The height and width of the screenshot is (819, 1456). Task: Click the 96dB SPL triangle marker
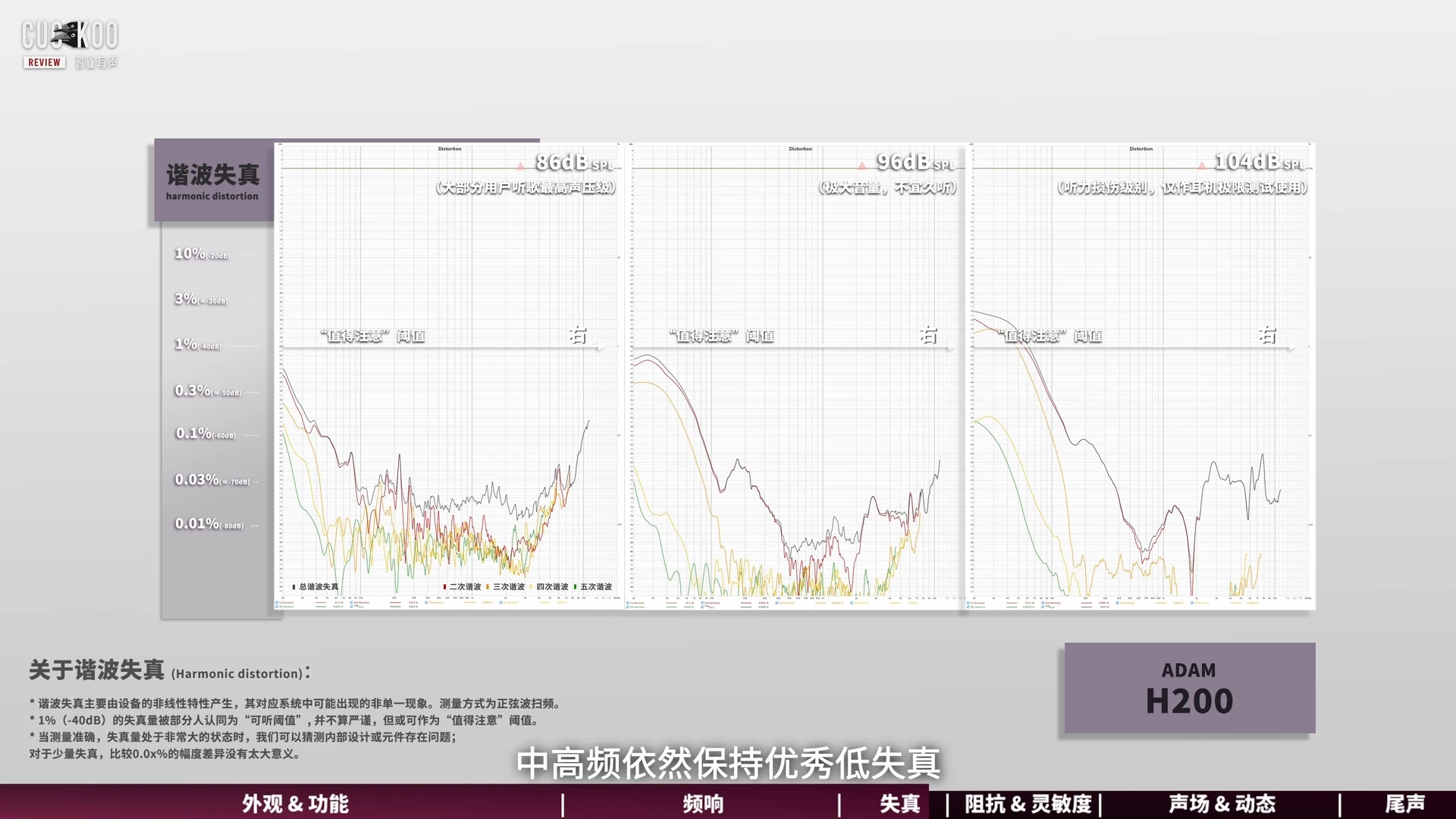pos(862,165)
